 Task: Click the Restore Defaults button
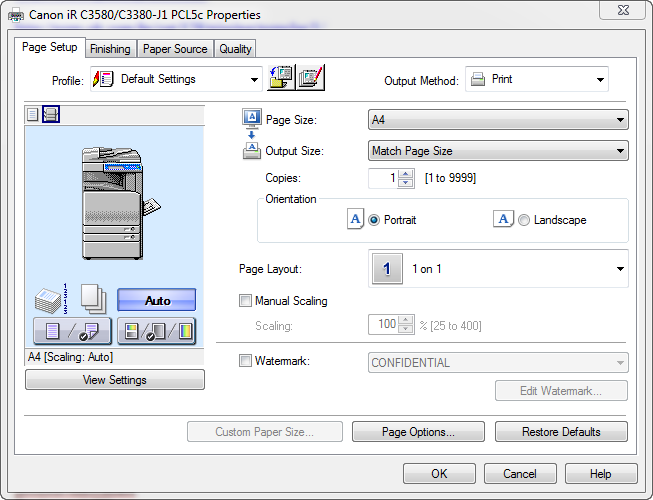click(x=561, y=432)
